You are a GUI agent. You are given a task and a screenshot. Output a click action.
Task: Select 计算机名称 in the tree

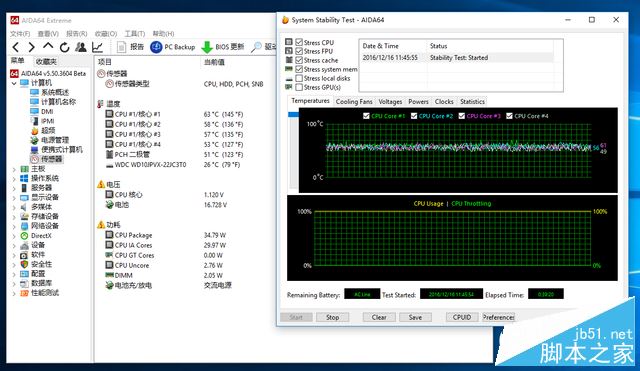pos(58,102)
